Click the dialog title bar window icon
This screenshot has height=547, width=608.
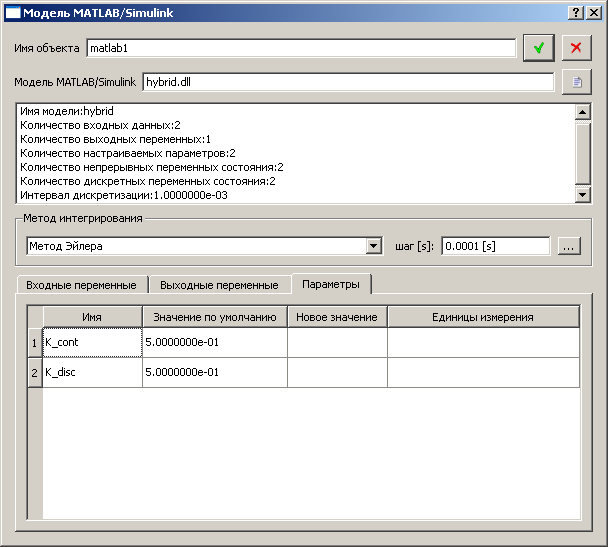[x=13, y=13]
